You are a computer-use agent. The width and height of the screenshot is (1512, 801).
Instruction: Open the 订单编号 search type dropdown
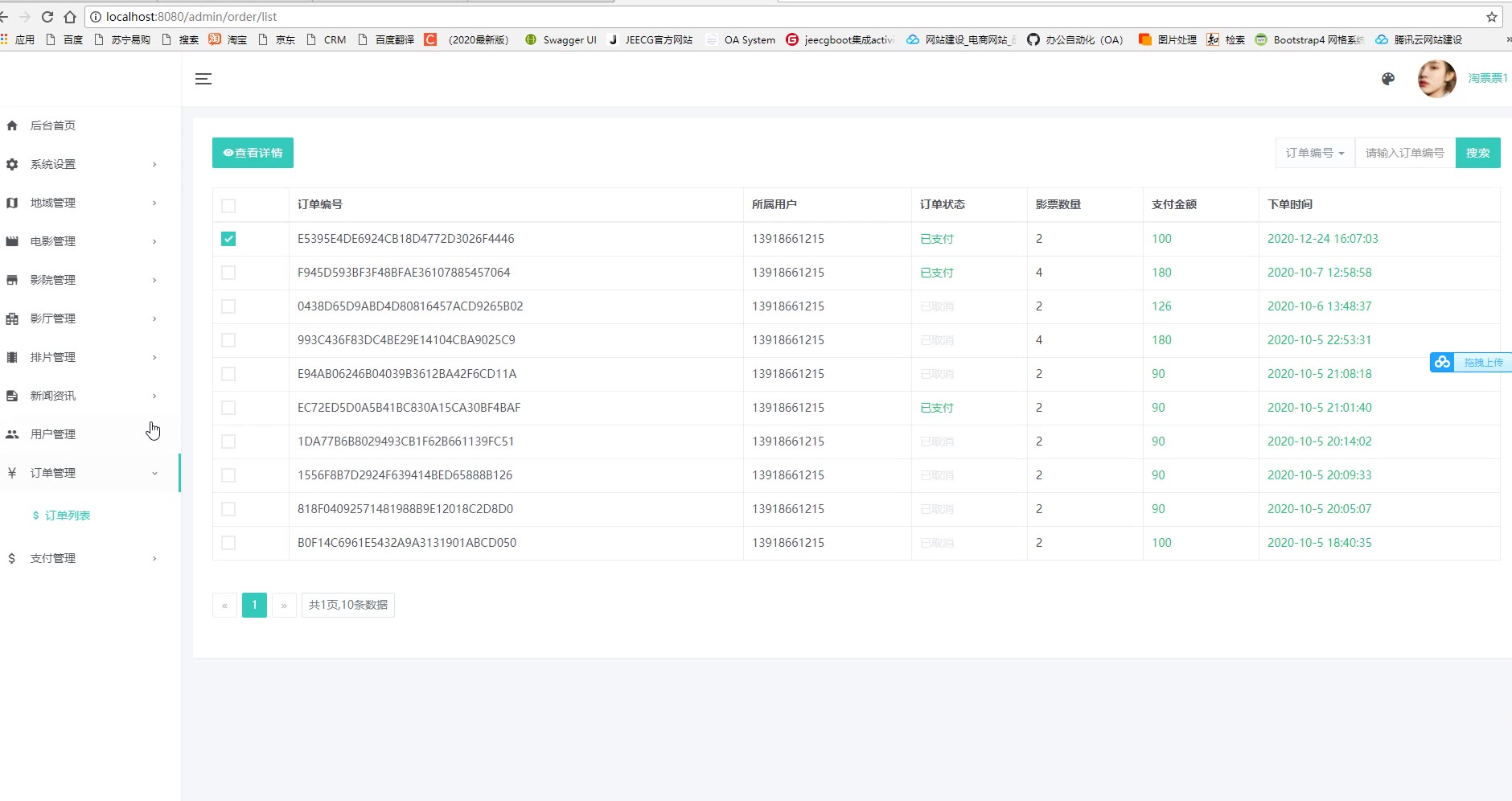click(1314, 153)
